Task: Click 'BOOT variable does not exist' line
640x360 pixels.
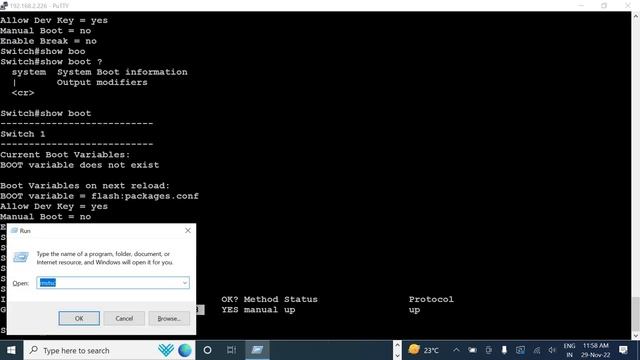Action: (80, 165)
